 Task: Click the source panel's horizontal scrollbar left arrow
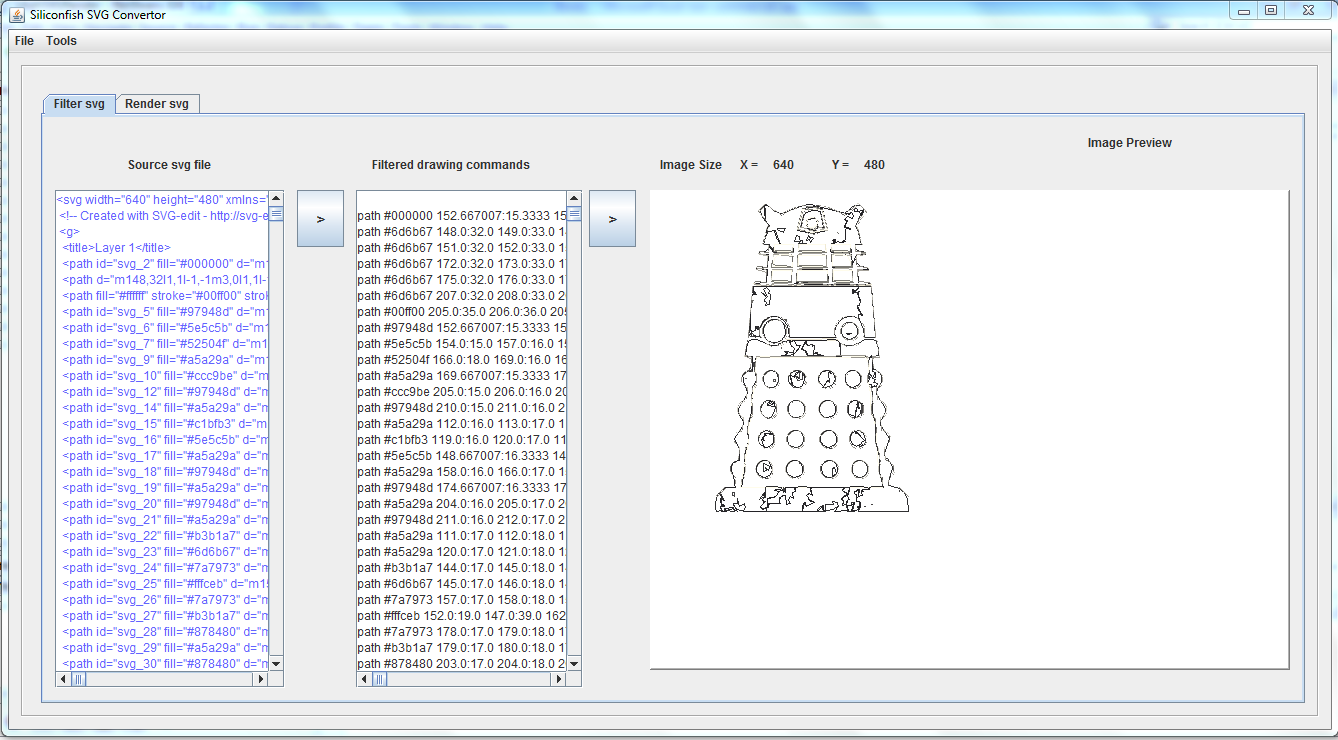pyautogui.click(x=63, y=679)
